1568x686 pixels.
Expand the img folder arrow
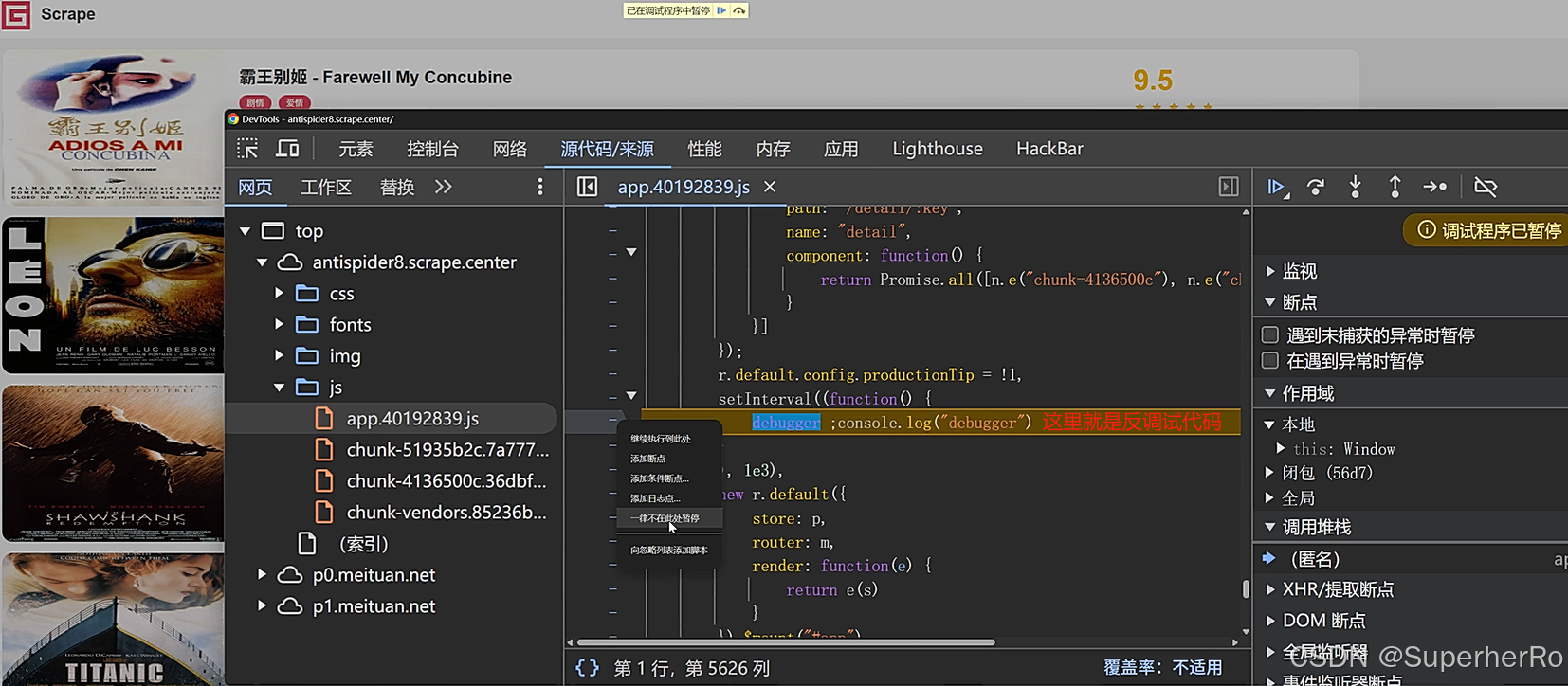[280, 355]
